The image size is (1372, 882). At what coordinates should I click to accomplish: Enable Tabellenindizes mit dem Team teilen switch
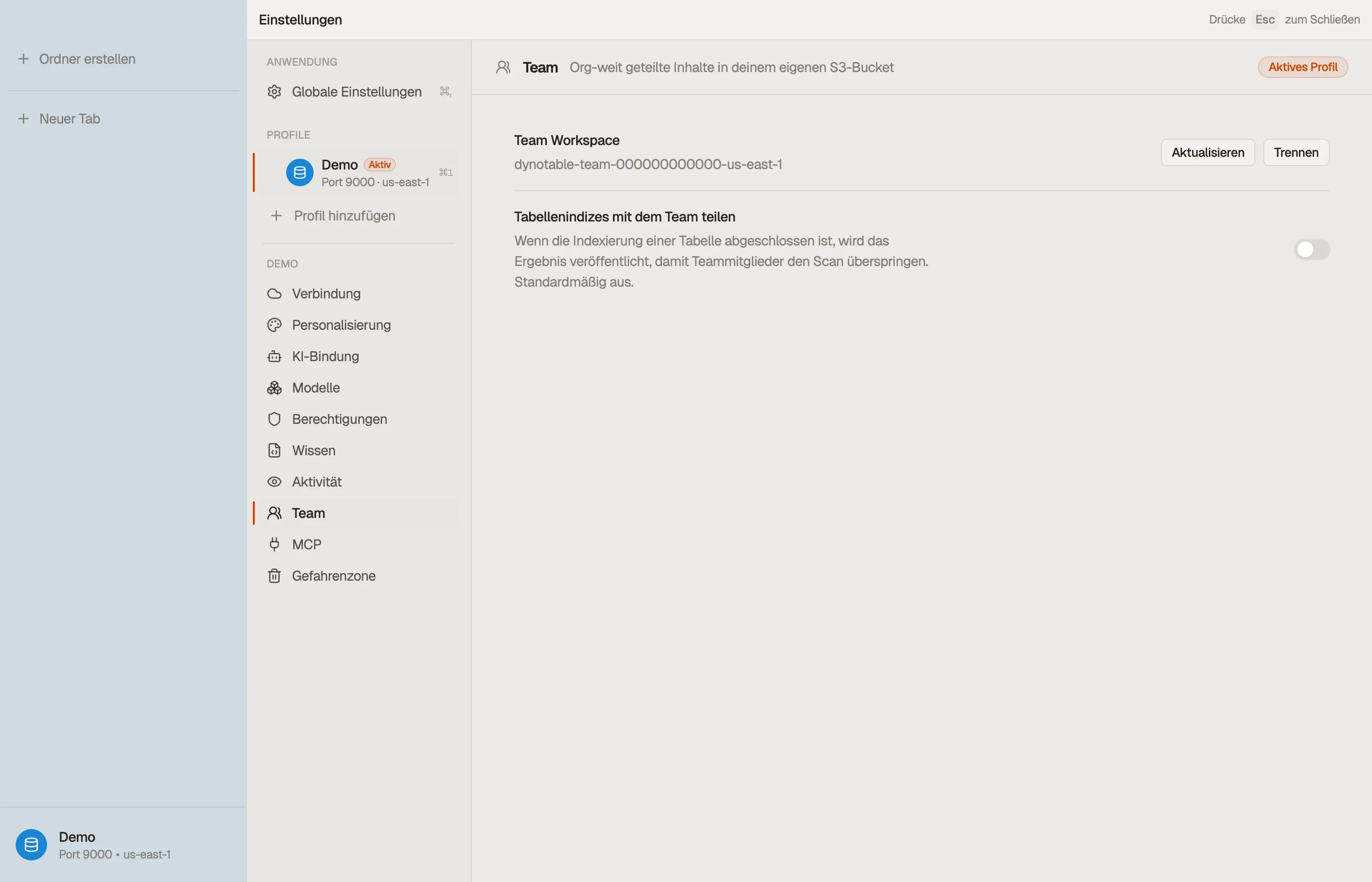(1311, 250)
